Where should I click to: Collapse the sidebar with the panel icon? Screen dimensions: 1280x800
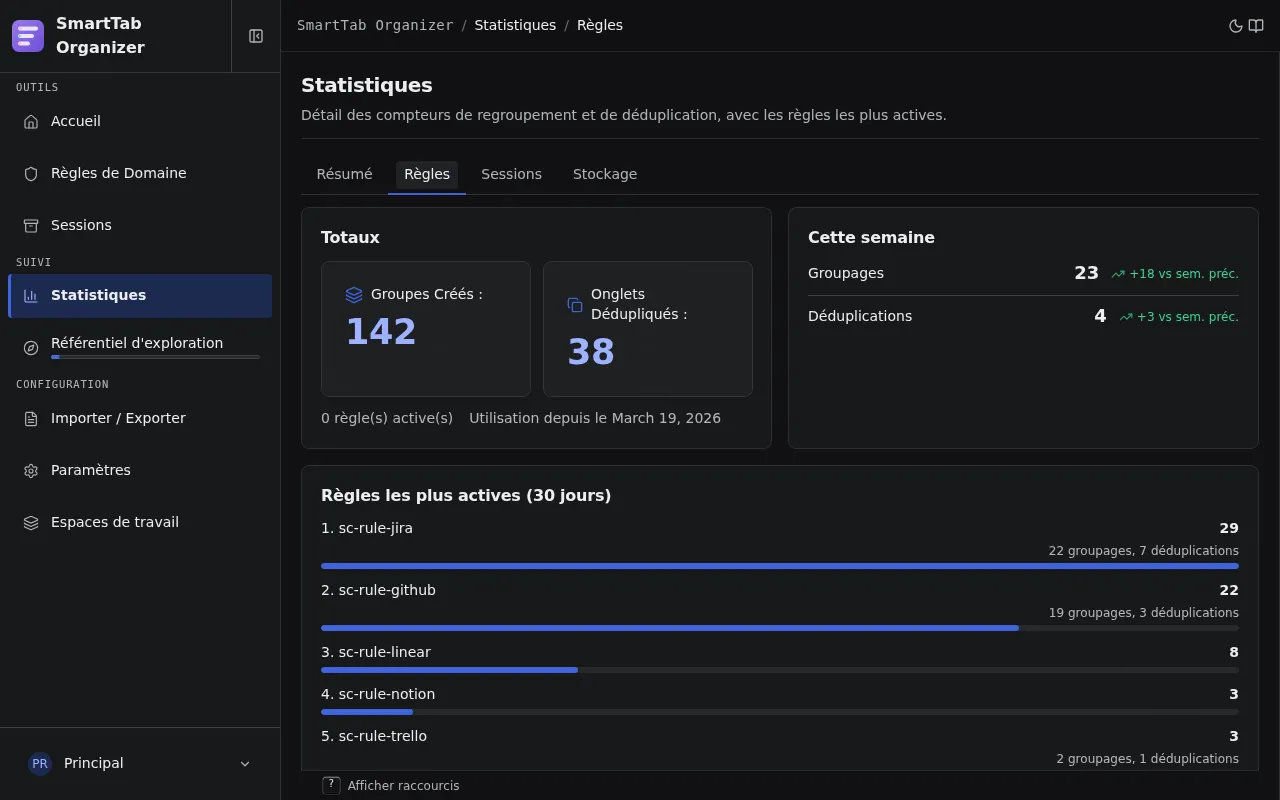point(256,36)
